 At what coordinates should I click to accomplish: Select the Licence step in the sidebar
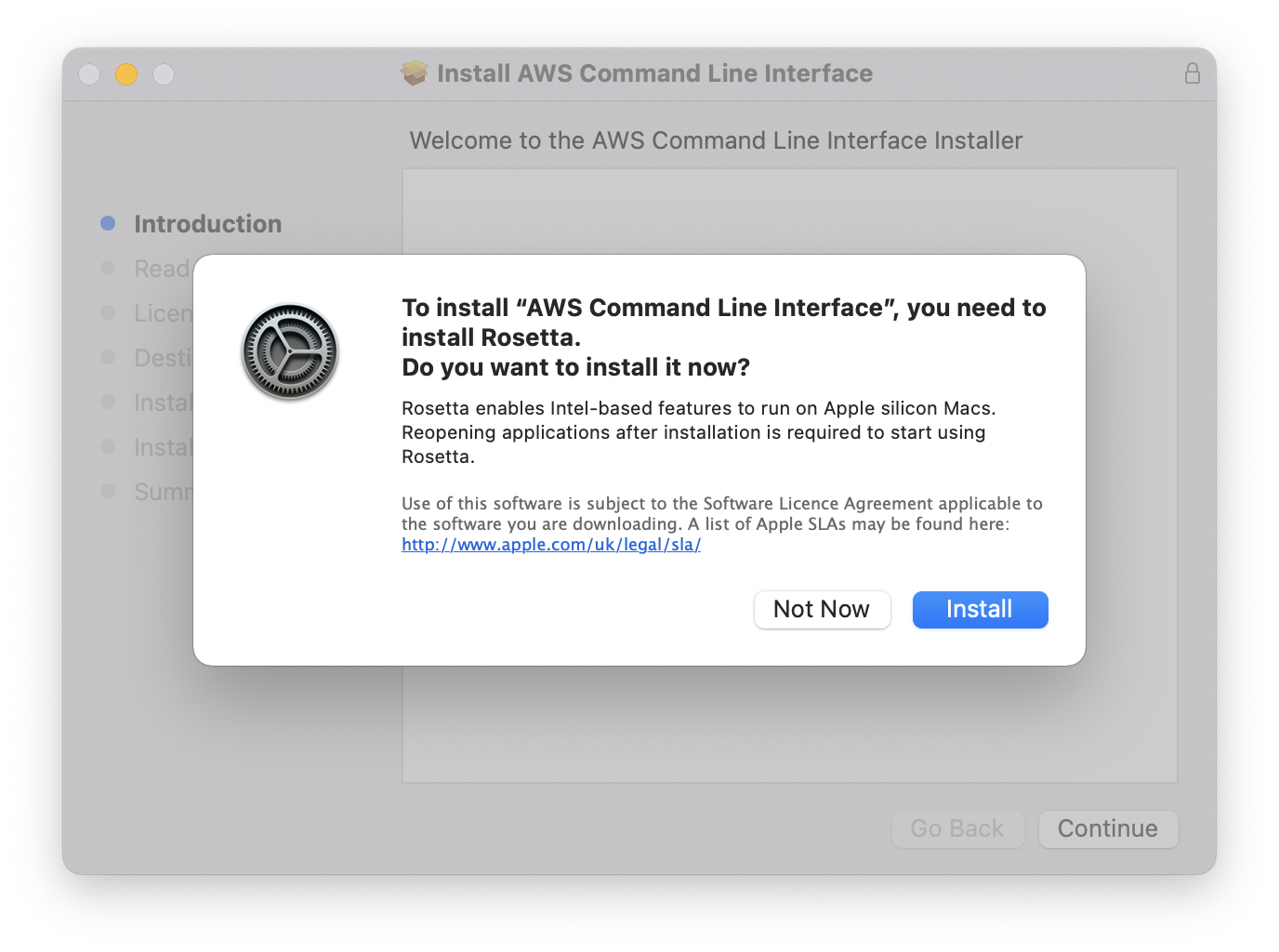coord(160,312)
